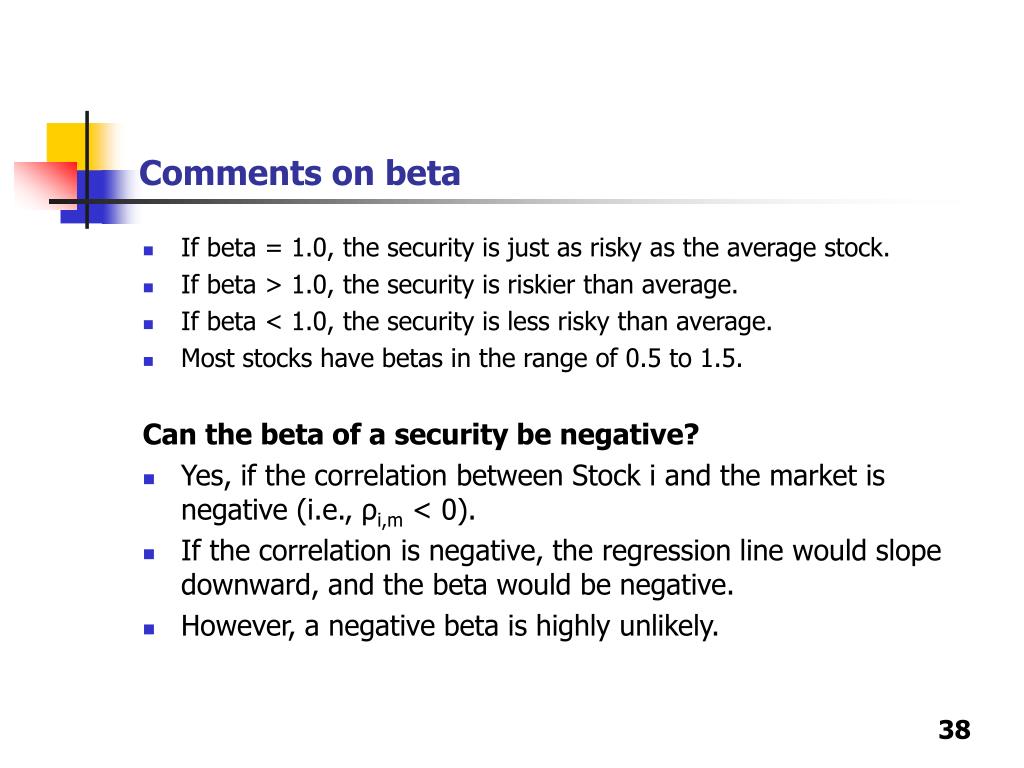Click the bullet before 'If beta > 1.0'

(x=149, y=287)
